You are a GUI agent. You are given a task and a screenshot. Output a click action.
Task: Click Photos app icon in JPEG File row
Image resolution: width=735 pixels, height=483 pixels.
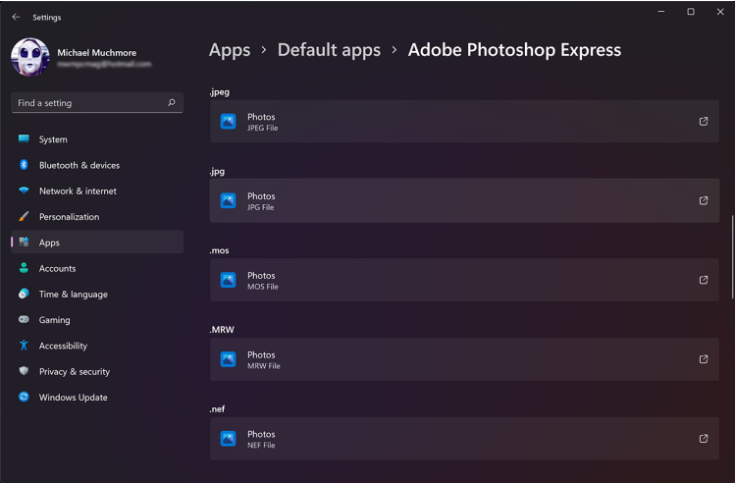pos(228,121)
